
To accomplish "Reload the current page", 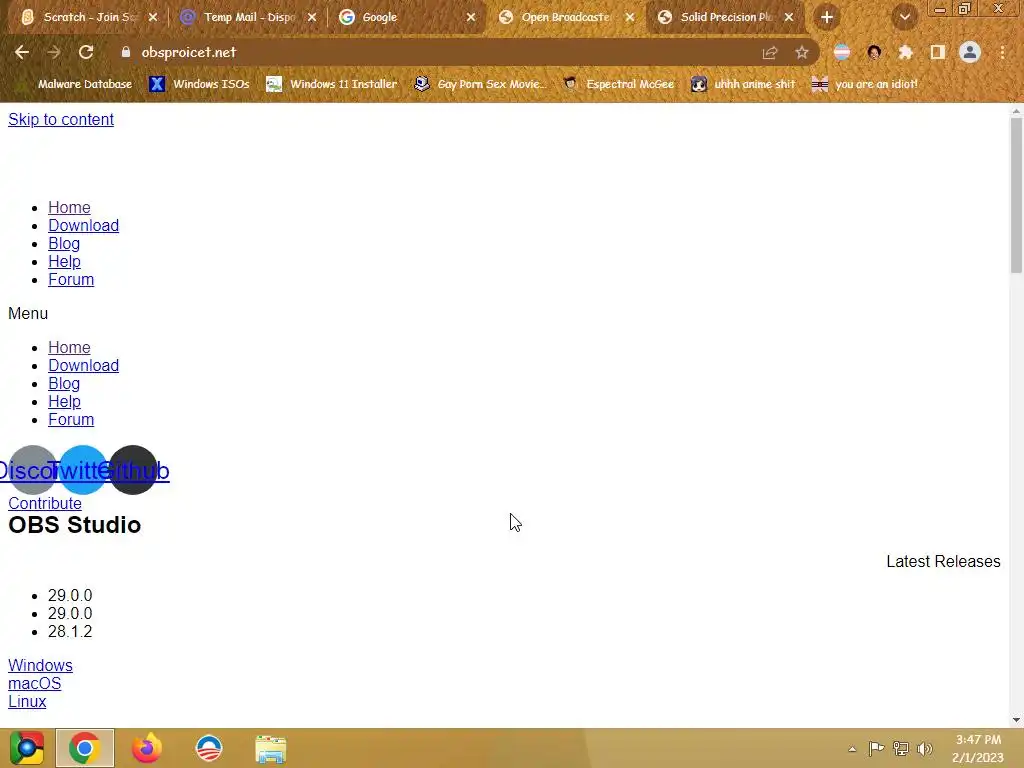I will click(x=86, y=52).
